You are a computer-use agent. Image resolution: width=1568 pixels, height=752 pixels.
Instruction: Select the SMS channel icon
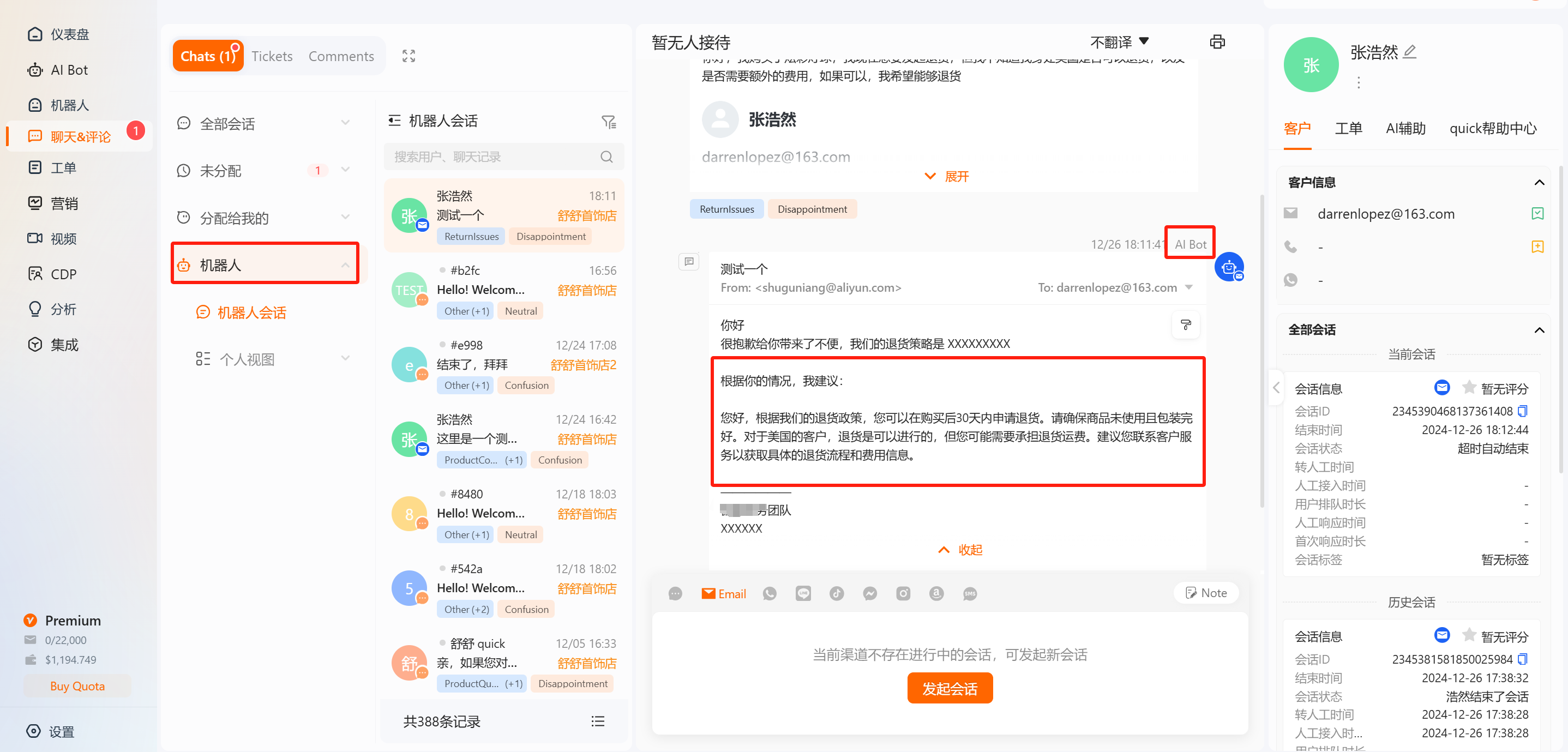point(970,593)
